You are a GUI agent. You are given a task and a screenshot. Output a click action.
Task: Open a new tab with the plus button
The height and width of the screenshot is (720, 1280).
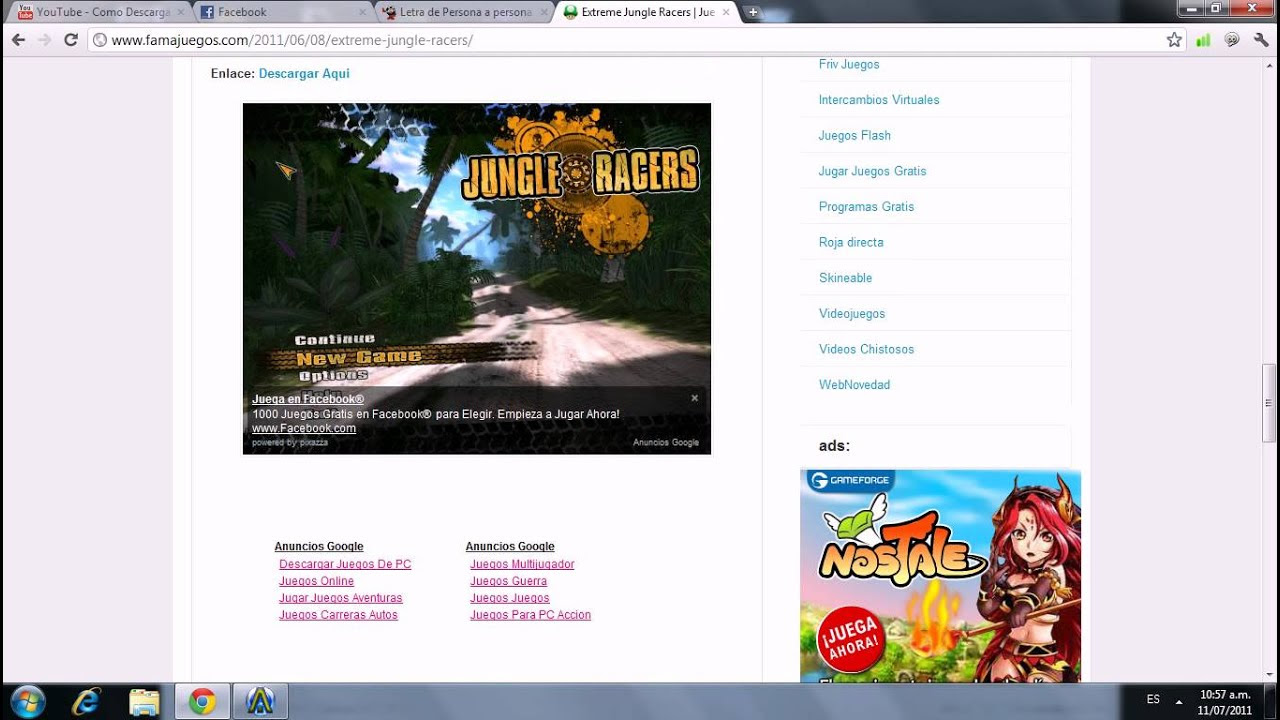click(x=753, y=12)
